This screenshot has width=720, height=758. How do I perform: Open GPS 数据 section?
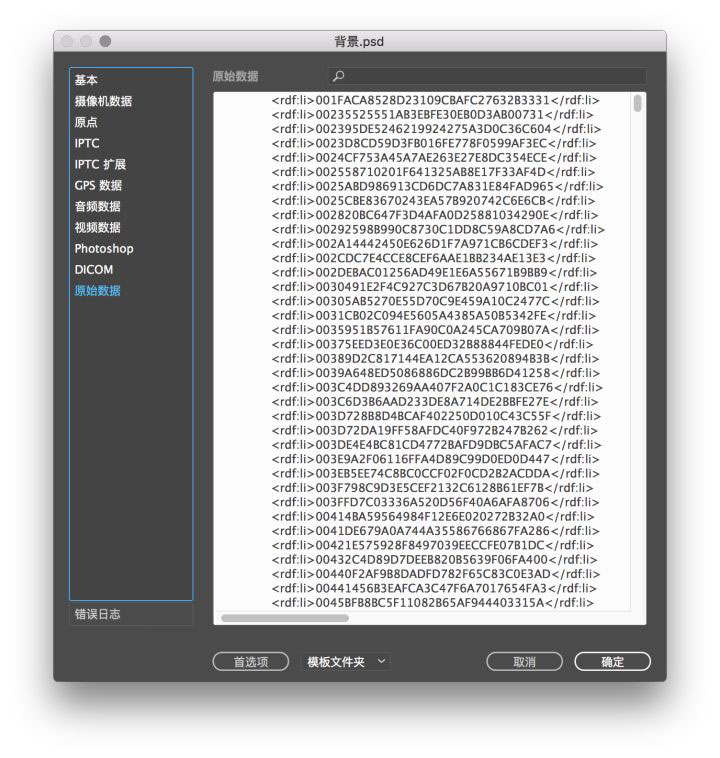[98, 185]
